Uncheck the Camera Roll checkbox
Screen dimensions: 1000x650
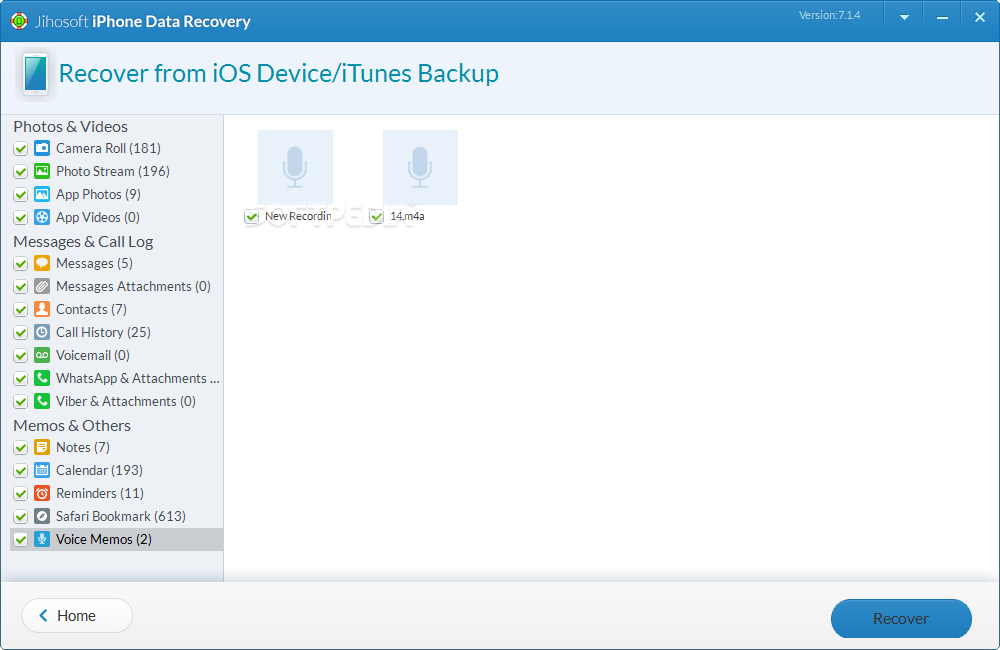pos(20,149)
